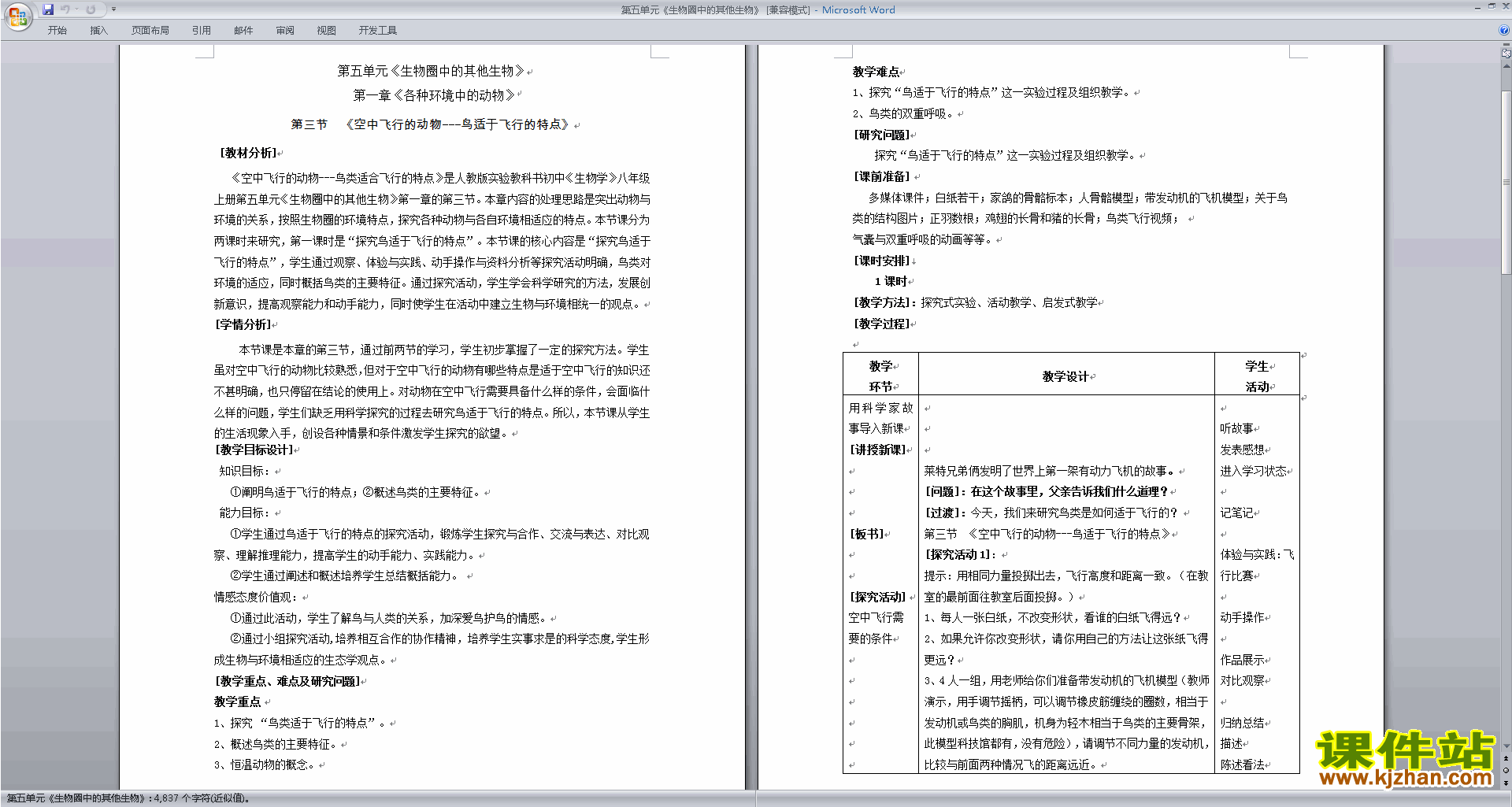Click the [研究问题] heading
1512x807 pixels.
[881, 135]
